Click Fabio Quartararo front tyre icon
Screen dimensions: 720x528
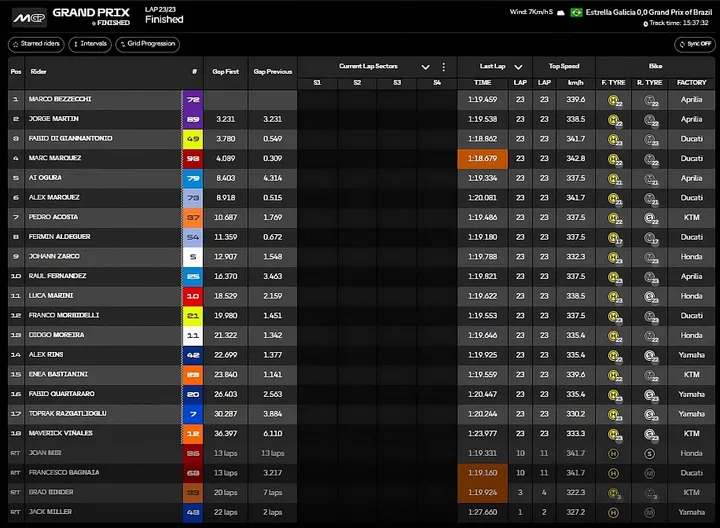coord(614,395)
